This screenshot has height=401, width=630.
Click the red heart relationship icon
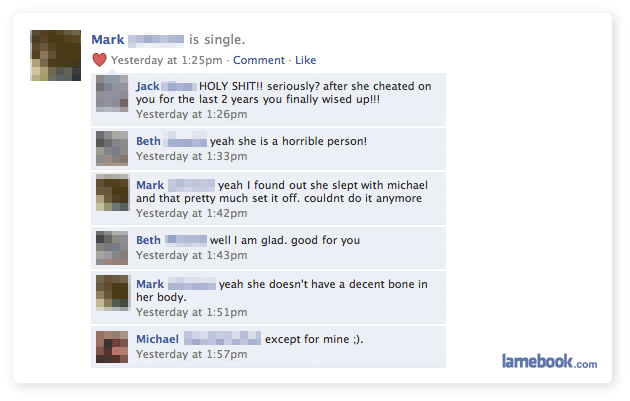click(x=99, y=60)
